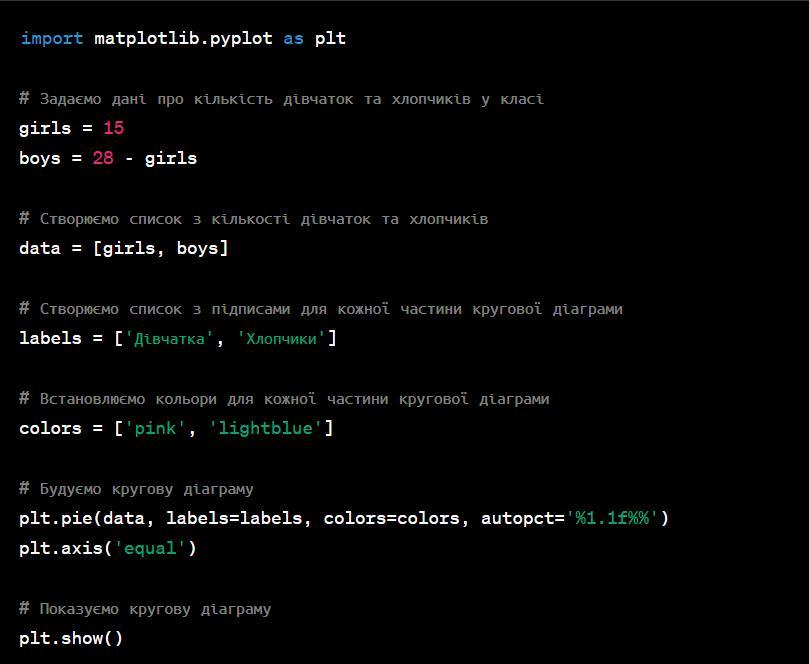Click the comment 'Задаємо дані про кількість дівчаток'
Viewport: 809px width, 664px height.
[281, 99]
